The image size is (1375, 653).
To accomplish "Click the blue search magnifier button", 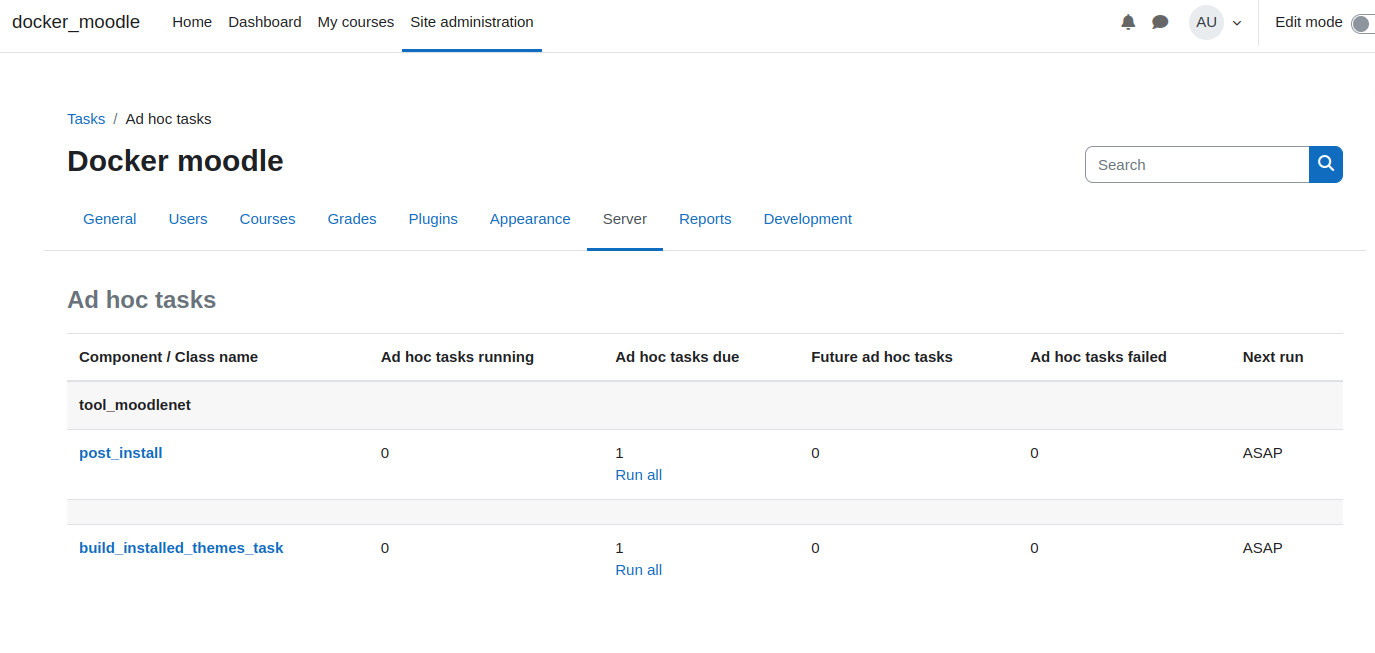I will point(1326,164).
